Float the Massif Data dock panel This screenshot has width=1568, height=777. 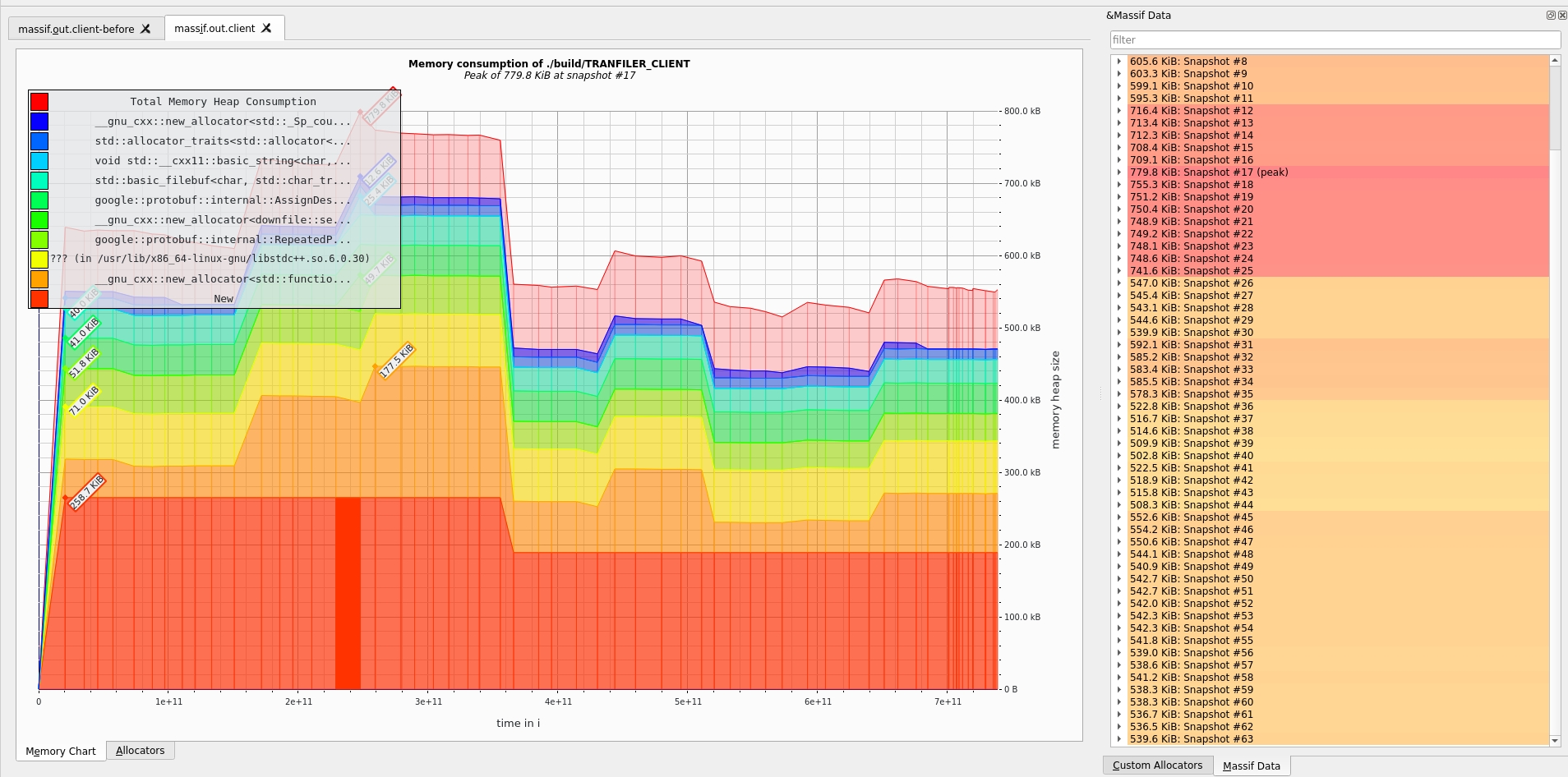click(1551, 15)
